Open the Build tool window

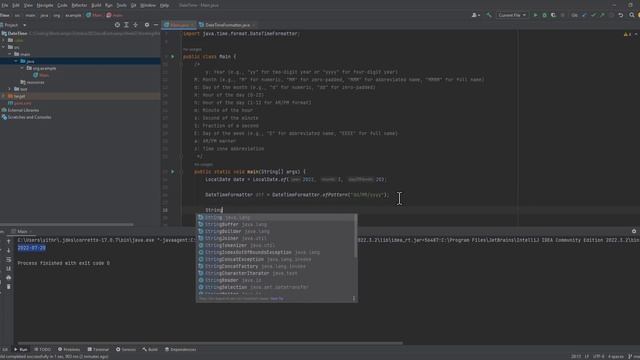coord(150,349)
